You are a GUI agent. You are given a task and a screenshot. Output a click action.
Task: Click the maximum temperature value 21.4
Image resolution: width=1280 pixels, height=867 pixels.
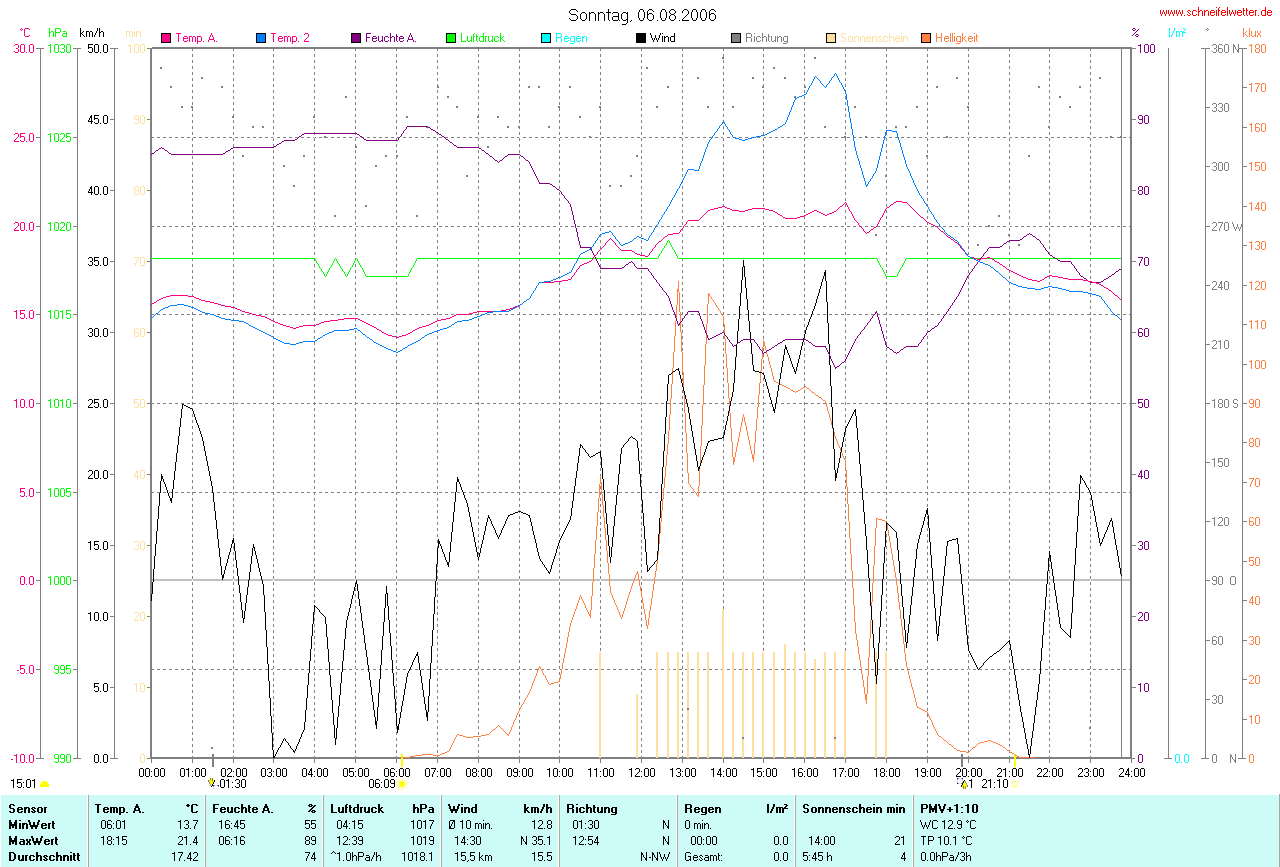(187, 841)
